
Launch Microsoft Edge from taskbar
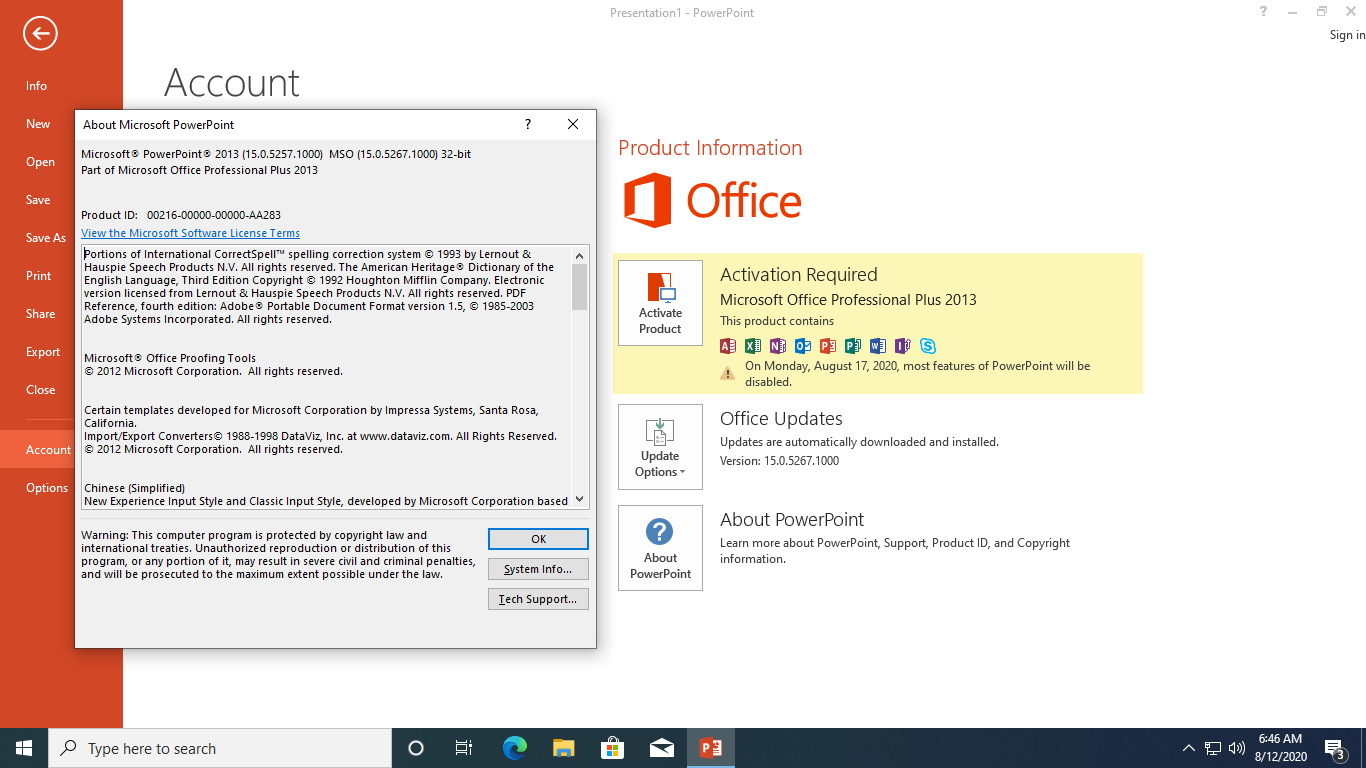coord(515,748)
